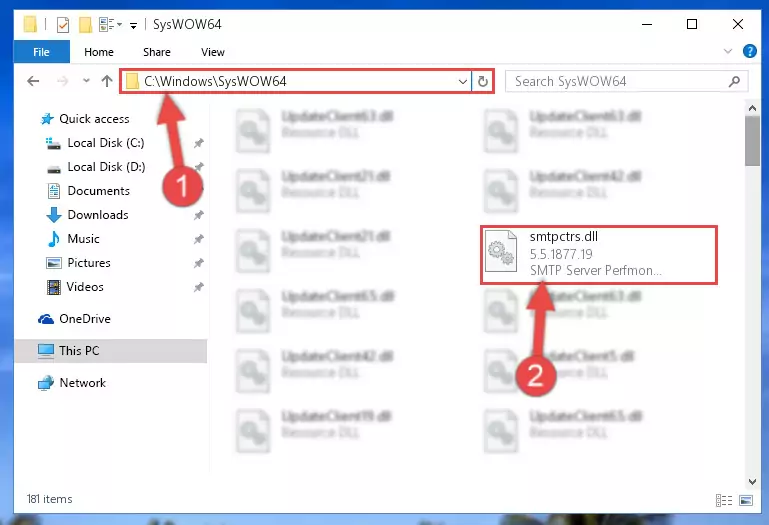The height and width of the screenshot is (525, 769).
Task: Switch to the View ribbon tab
Action: [x=213, y=52]
